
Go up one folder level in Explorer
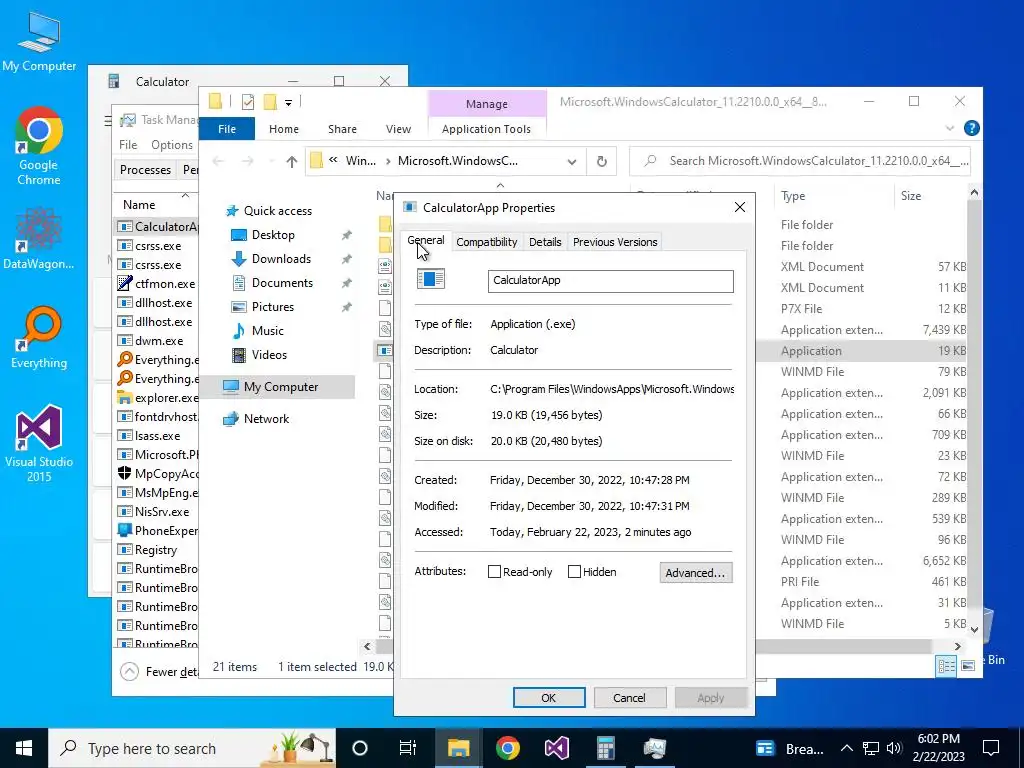[291, 161]
